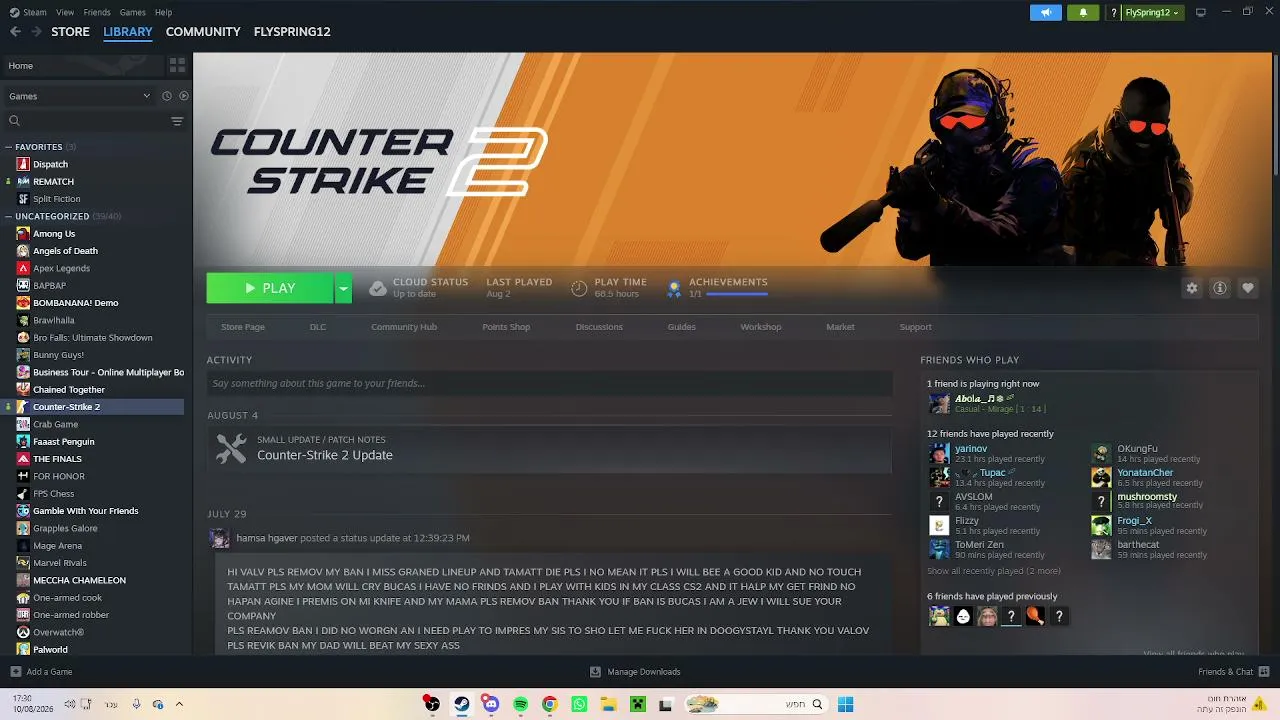The width and height of the screenshot is (1280, 720).
Task: Go back with the left arrow
Action: click(x=15, y=32)
